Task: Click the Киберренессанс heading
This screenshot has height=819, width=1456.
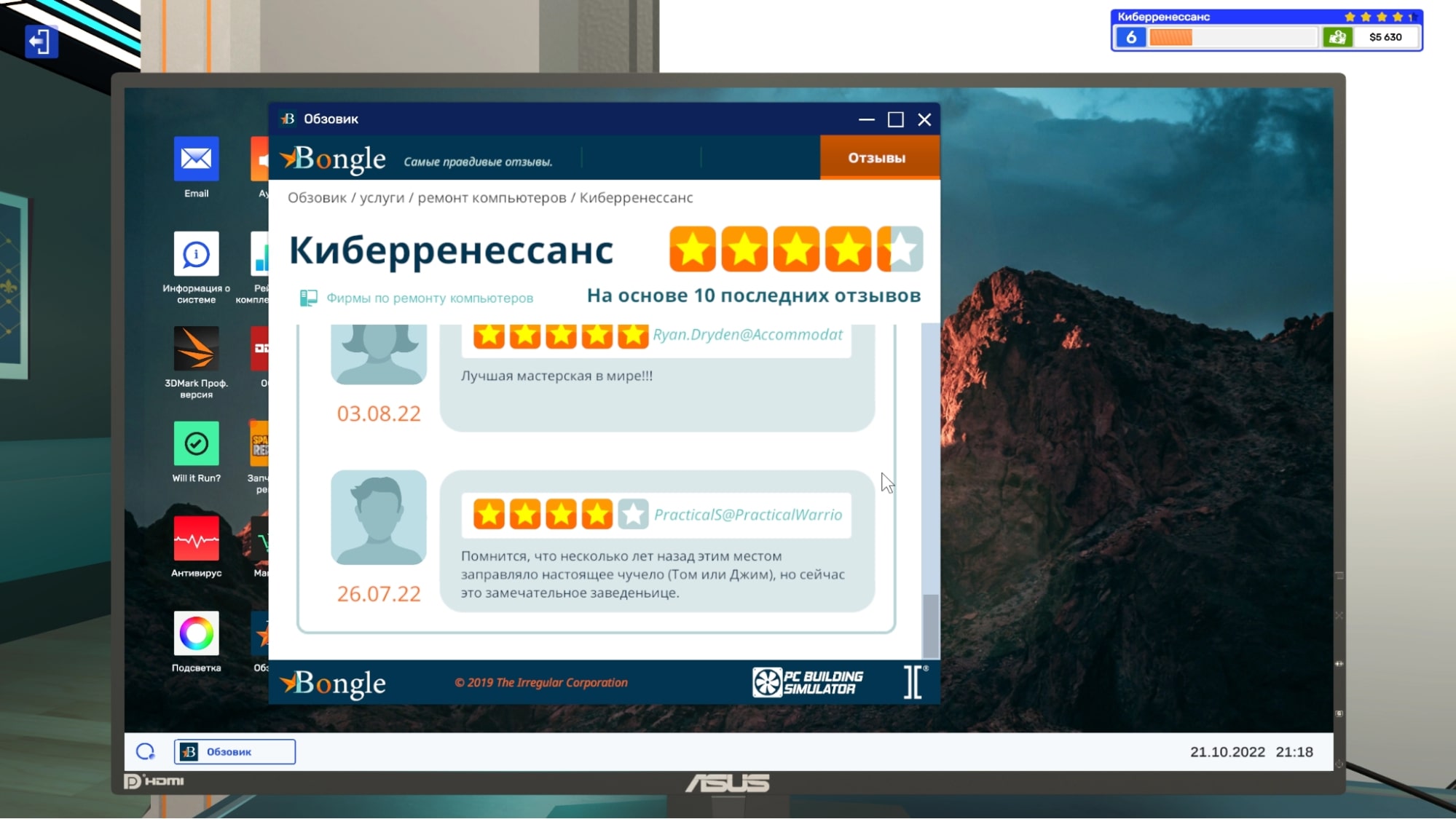Action: (x=452, y=250)
